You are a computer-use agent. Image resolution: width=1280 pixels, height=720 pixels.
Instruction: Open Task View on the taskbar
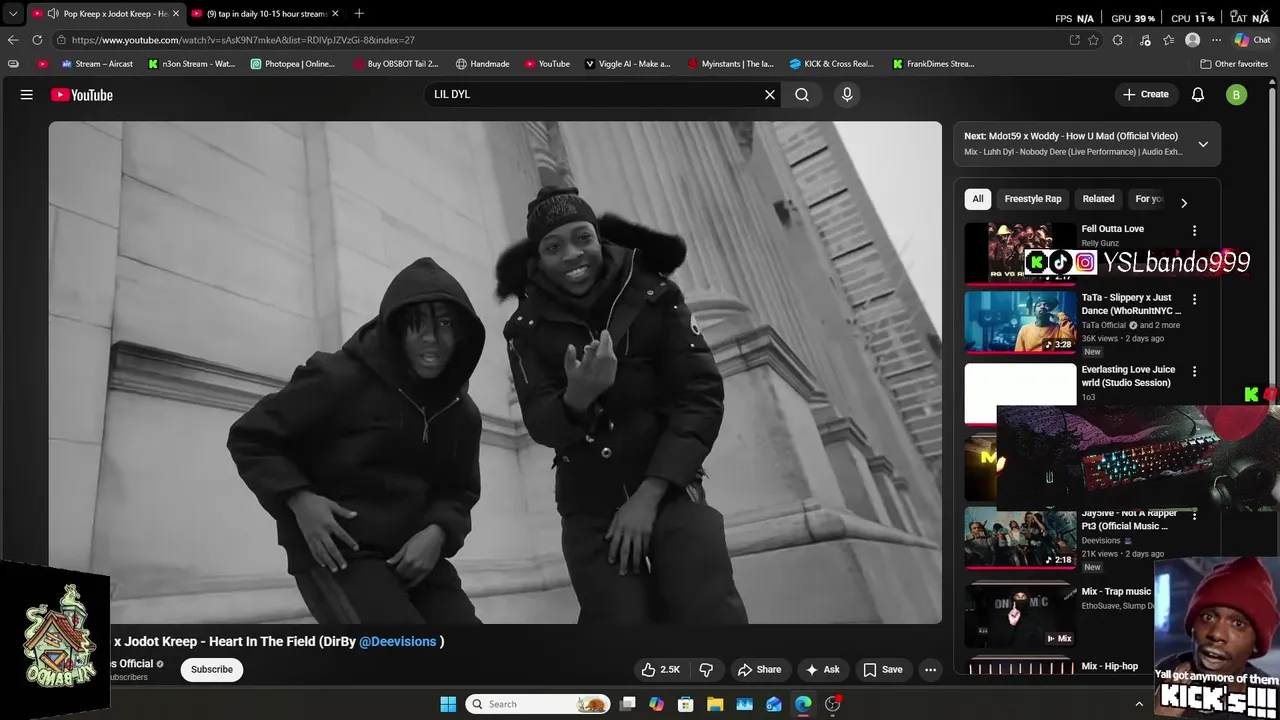tap(627, 704)
